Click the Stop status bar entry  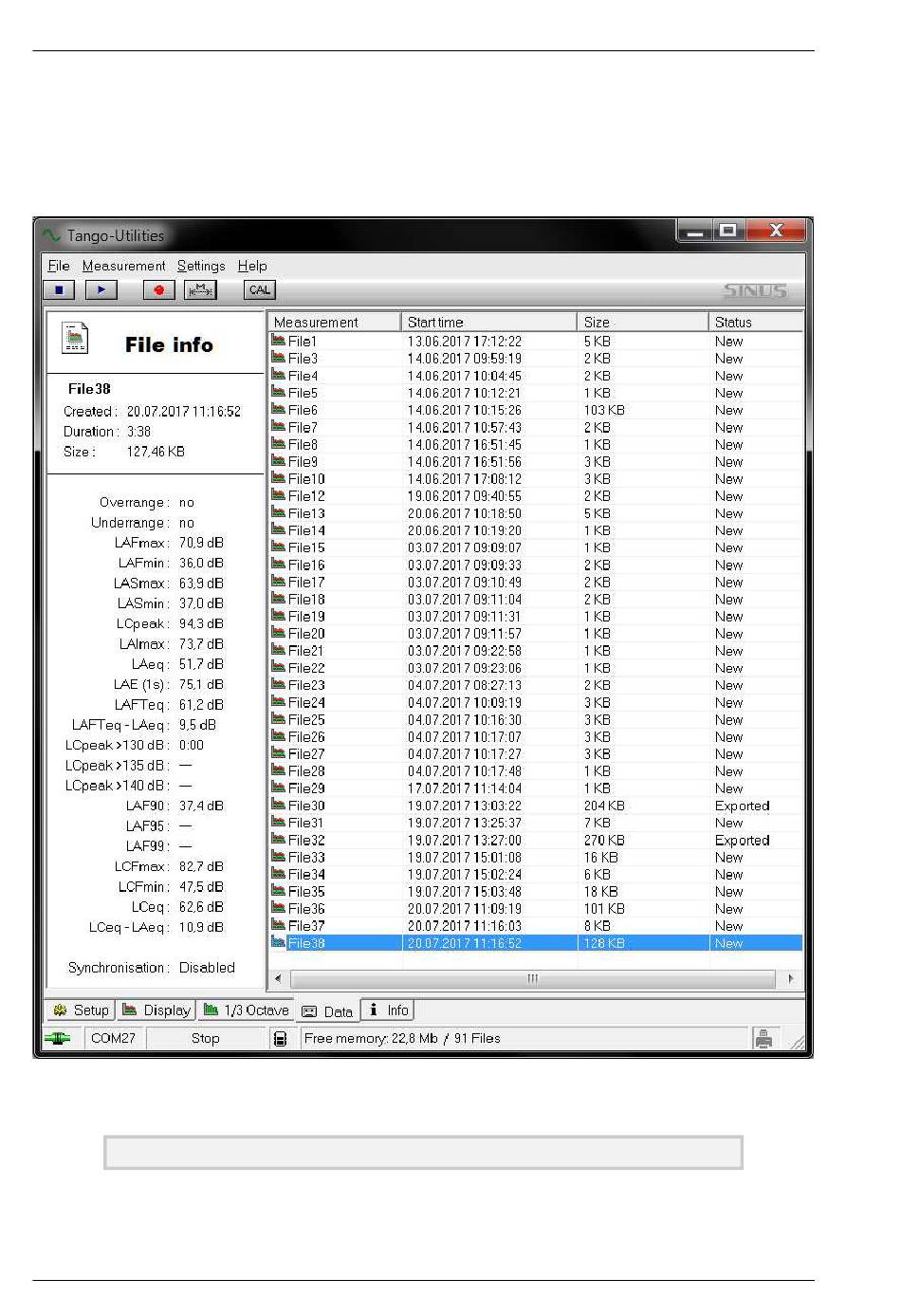pos(205,1039)
